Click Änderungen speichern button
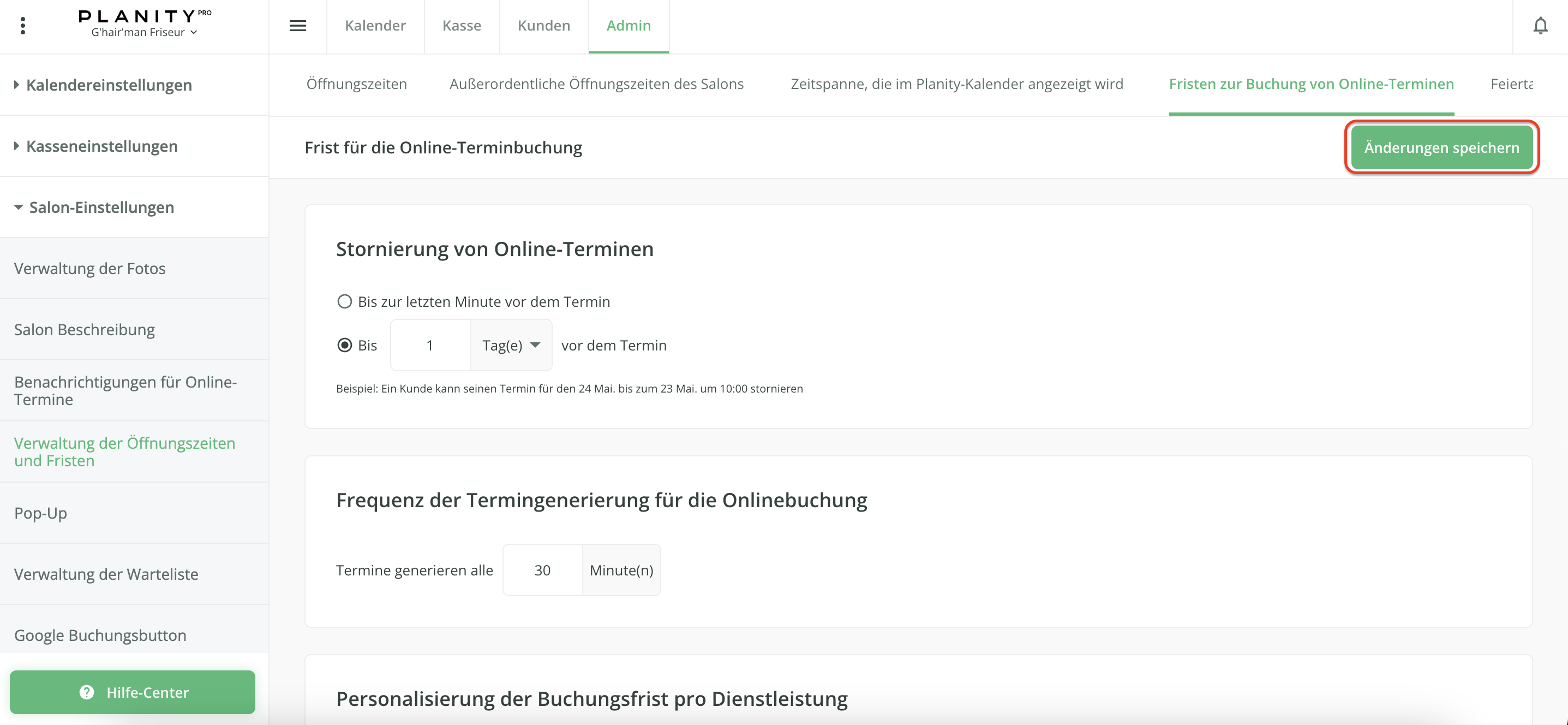Image resolution: width=1568 pixels, height=725 pixels. (1441, 147)
